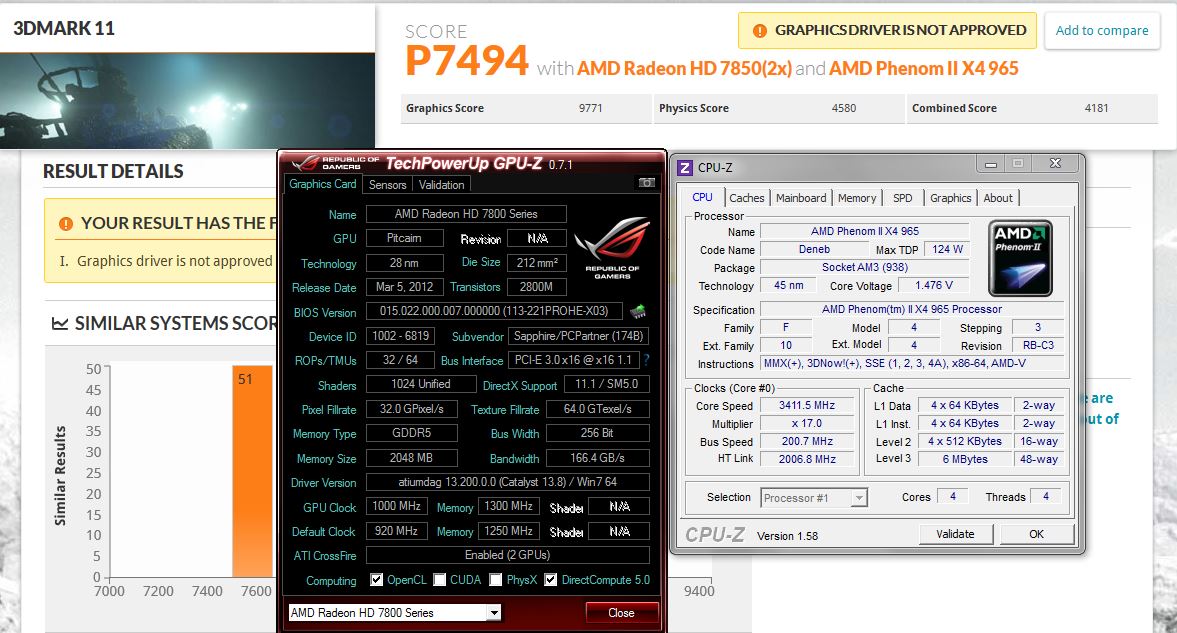Screen dimensions: 1177x633
Task: Click the Max TDP value '124 W'
Action: click(947, 249)
